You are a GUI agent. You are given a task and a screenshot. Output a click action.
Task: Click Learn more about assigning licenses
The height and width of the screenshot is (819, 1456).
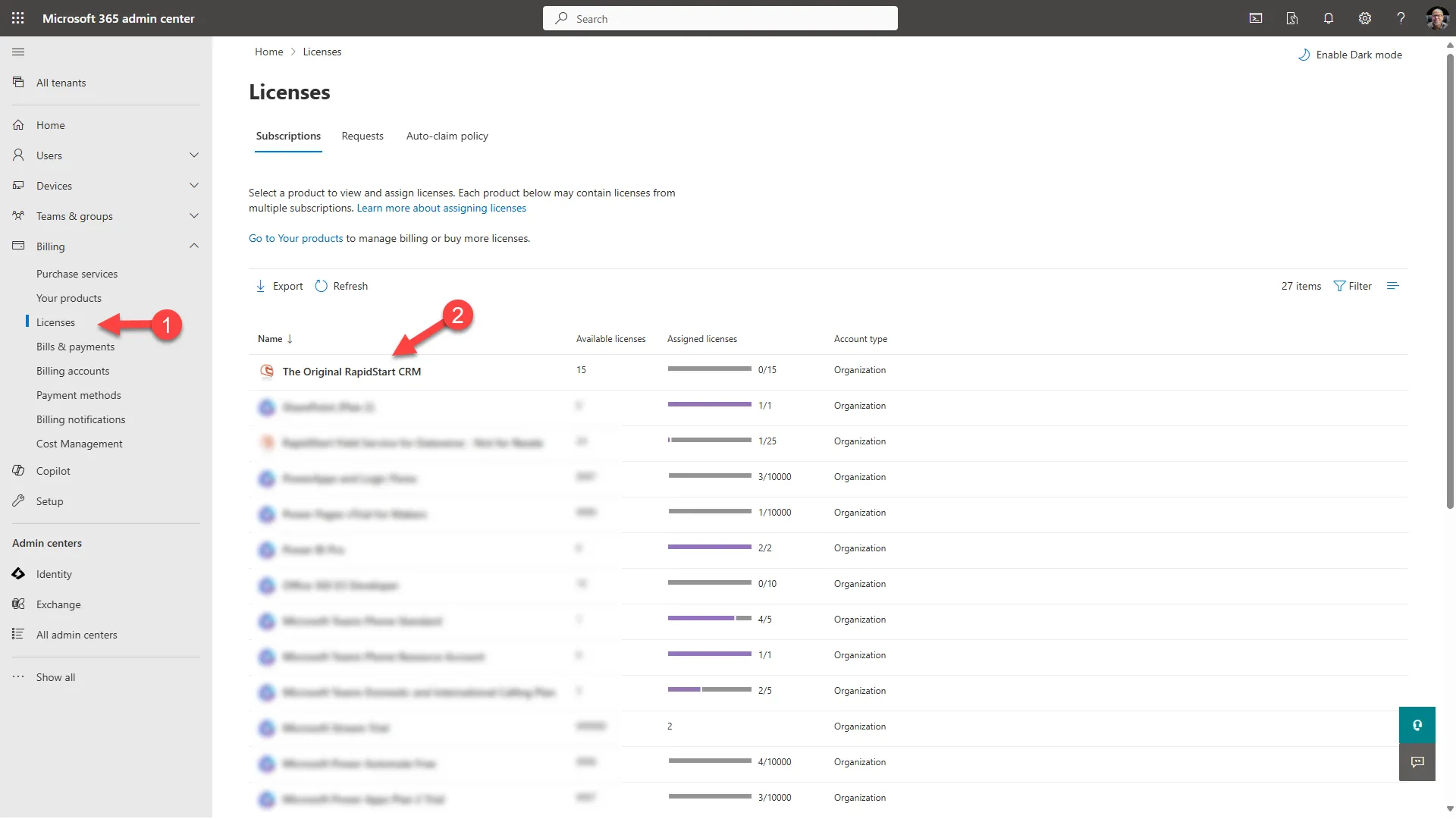click(x=441, y=208)
